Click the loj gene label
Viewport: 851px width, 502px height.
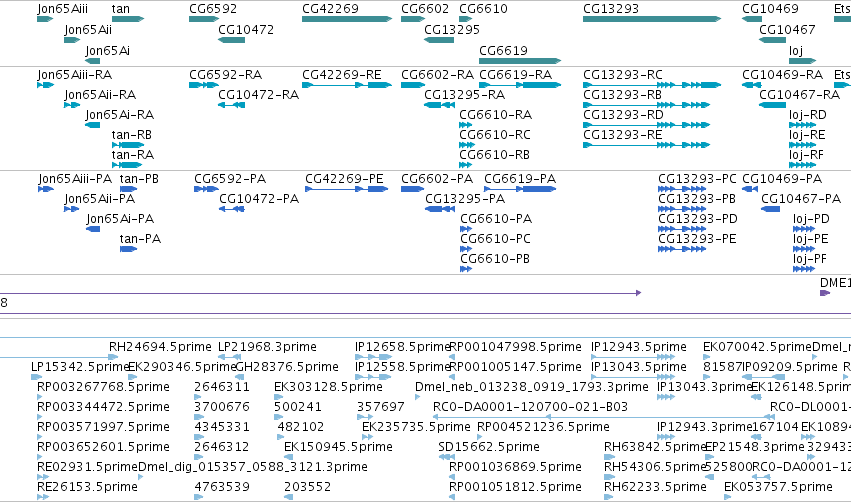tap(796, 51)
